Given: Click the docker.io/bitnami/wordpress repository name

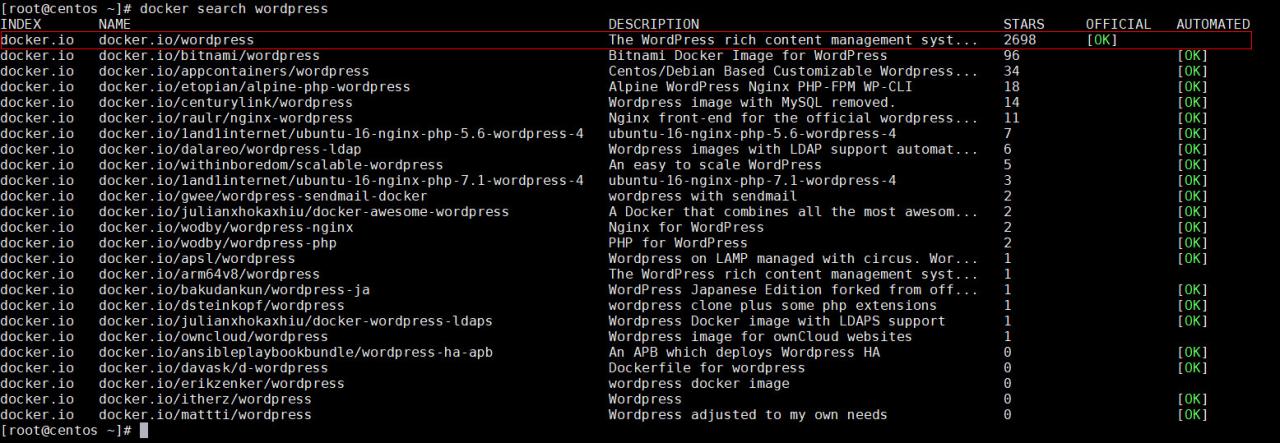Looking at the screenshot, I should point(209,56).
